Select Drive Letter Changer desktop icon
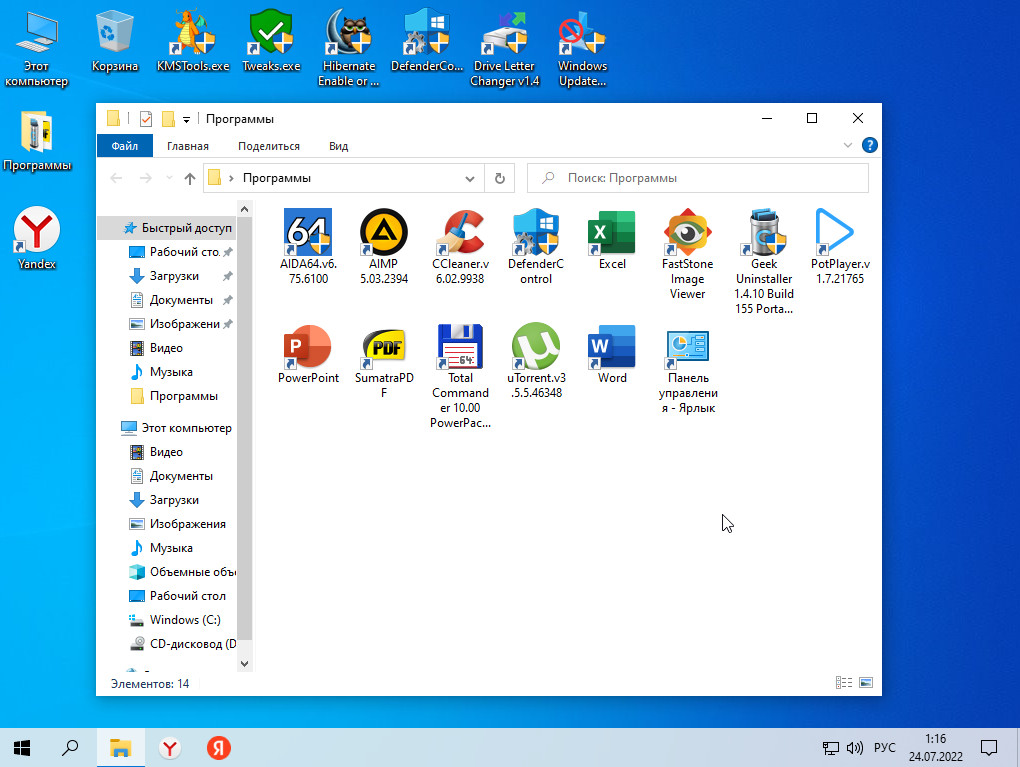Viewport: 1020px width, 767px height. point(504,33)
